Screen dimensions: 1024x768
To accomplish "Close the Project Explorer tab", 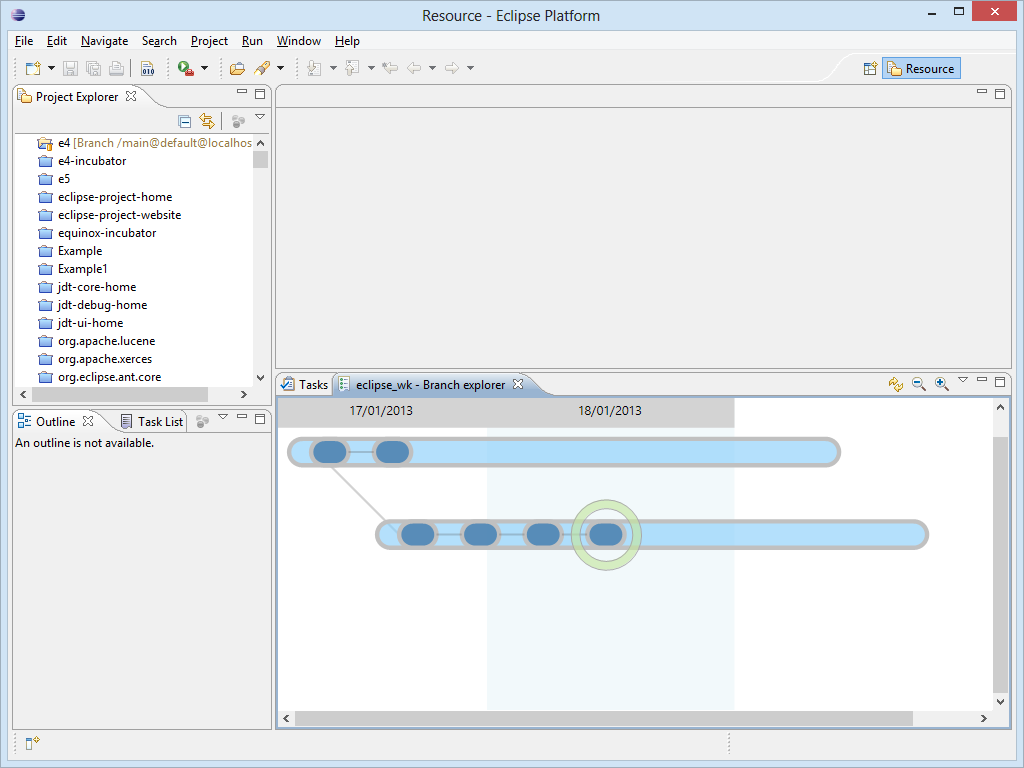I will pos(131,96).
